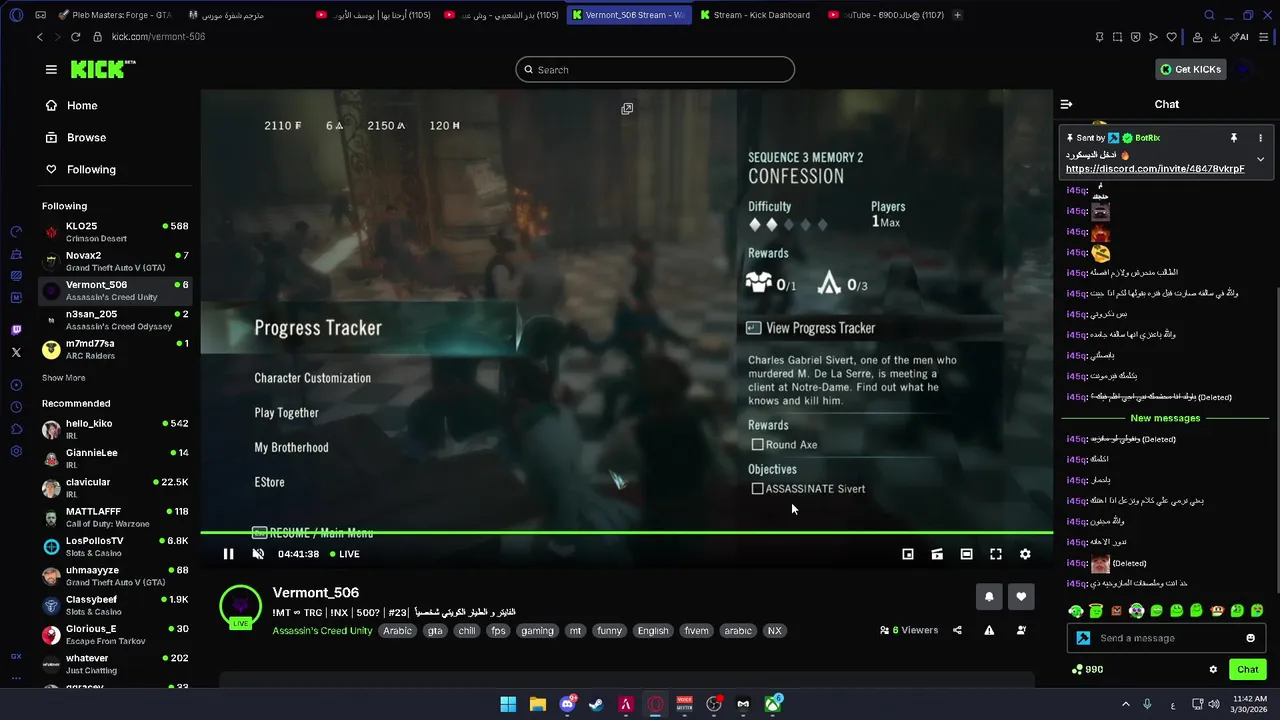Image resolution: width=1280 pixels, height=720 pixels.
Task: Unmute the stream audio
Action: tap(258, 554)
